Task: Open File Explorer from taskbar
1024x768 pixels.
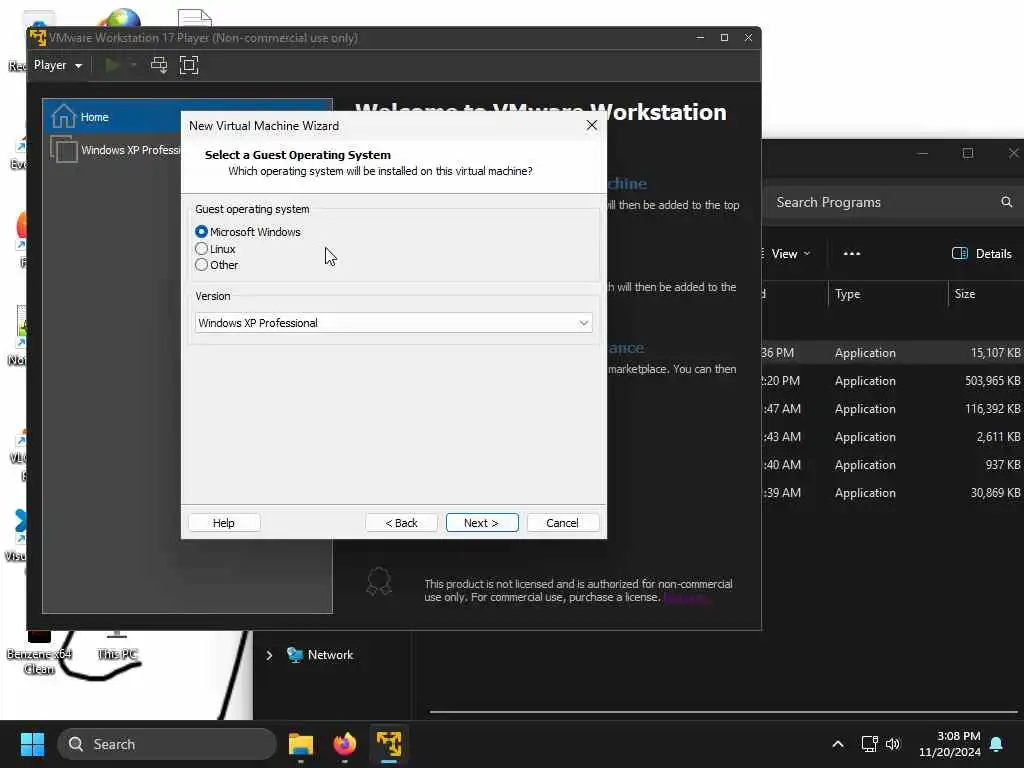Action: coord(301,744)
